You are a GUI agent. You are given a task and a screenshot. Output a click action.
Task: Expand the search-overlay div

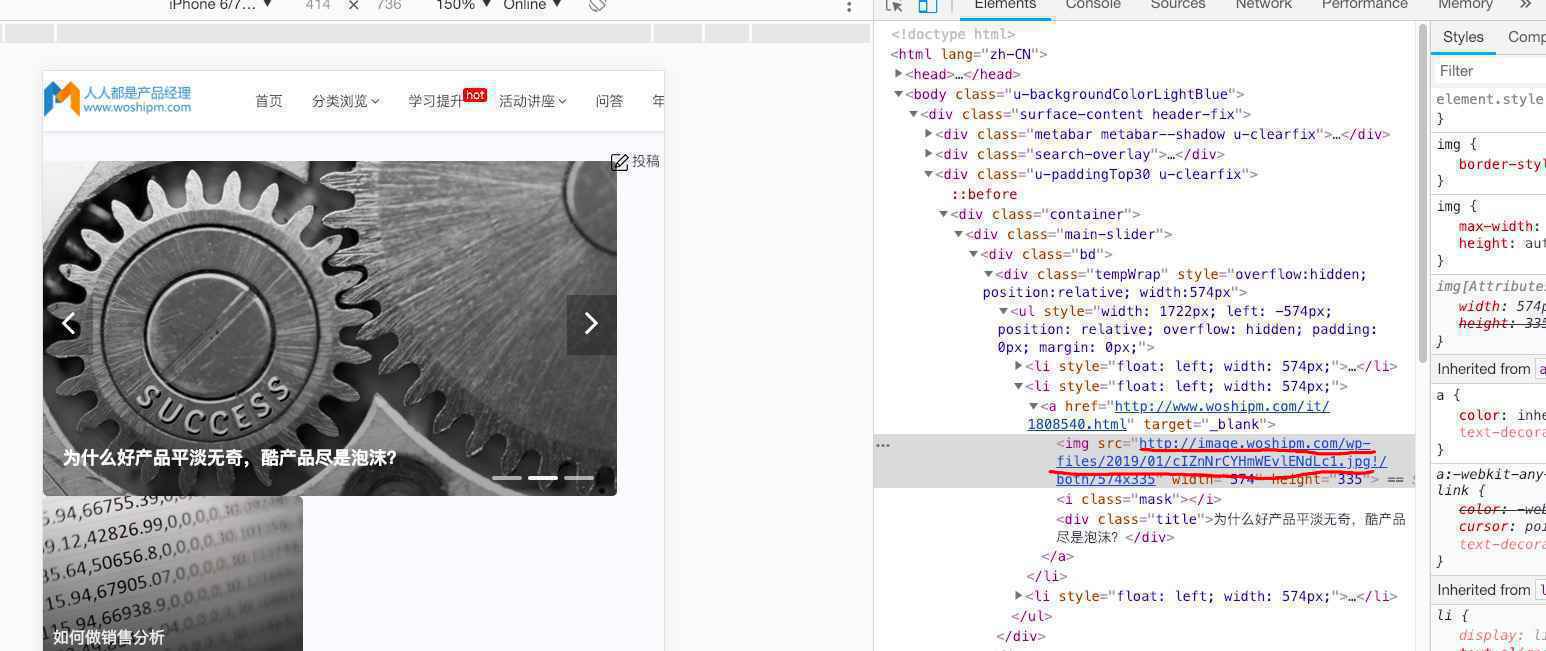929,154
